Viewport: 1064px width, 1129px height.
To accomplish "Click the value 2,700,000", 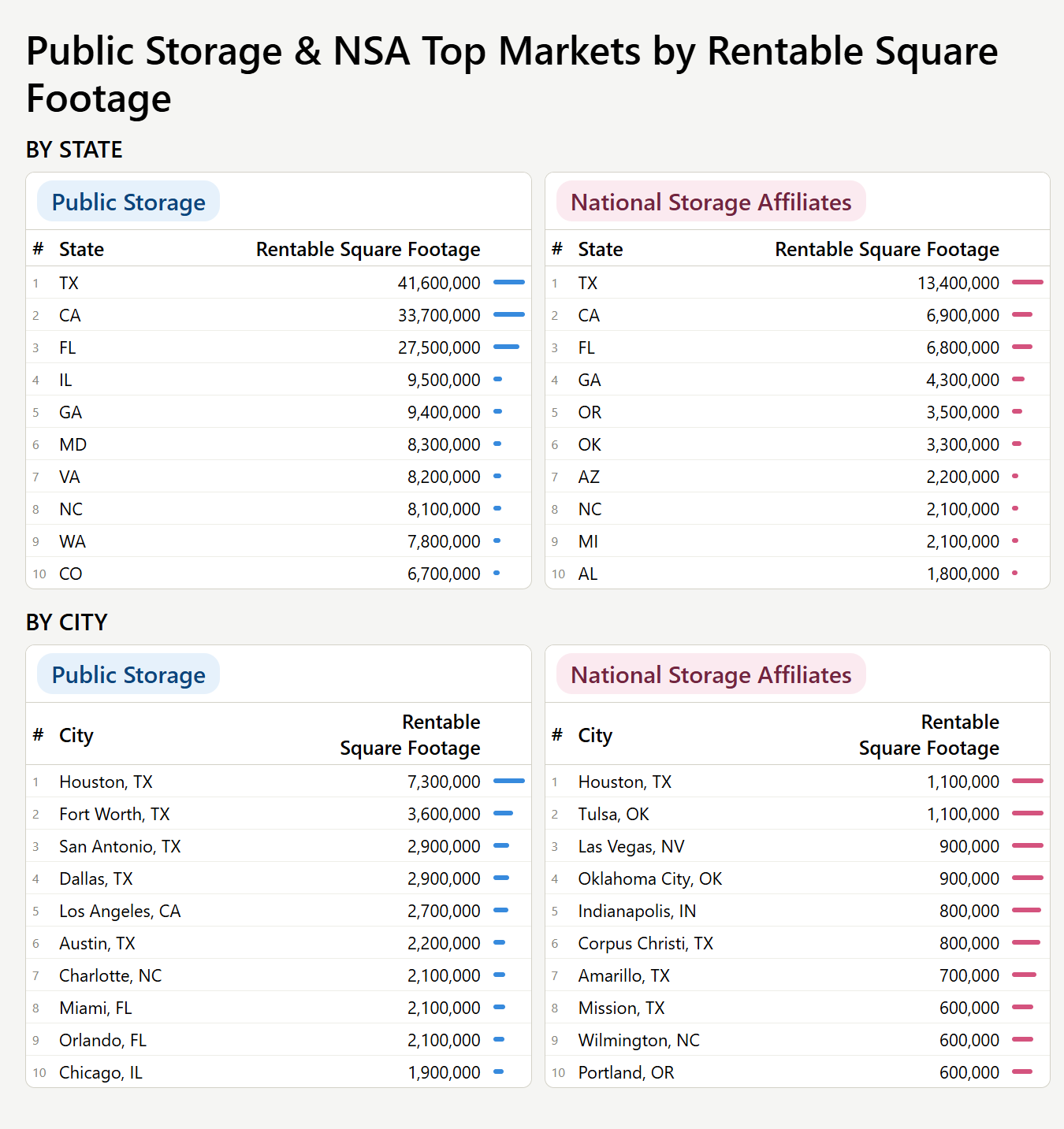I will (x=444, y=911).
